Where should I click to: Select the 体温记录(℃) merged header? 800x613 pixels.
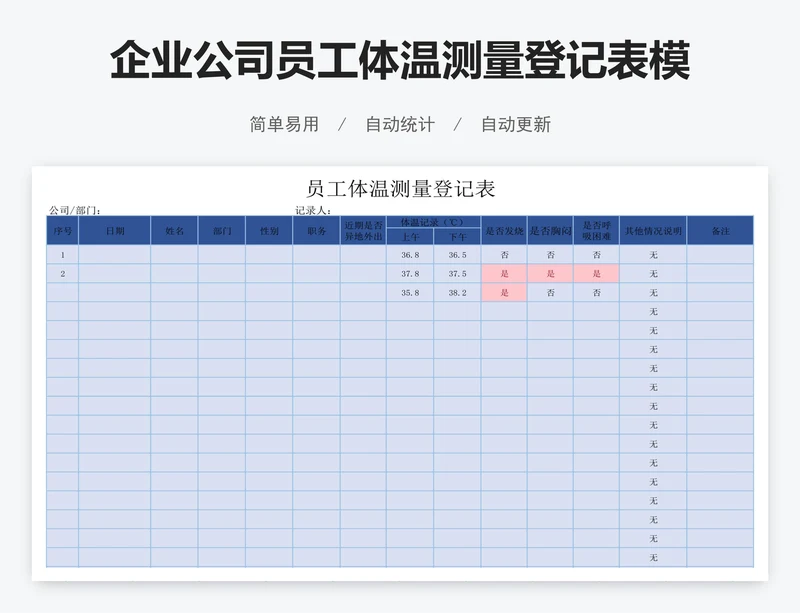click(434, 222)
